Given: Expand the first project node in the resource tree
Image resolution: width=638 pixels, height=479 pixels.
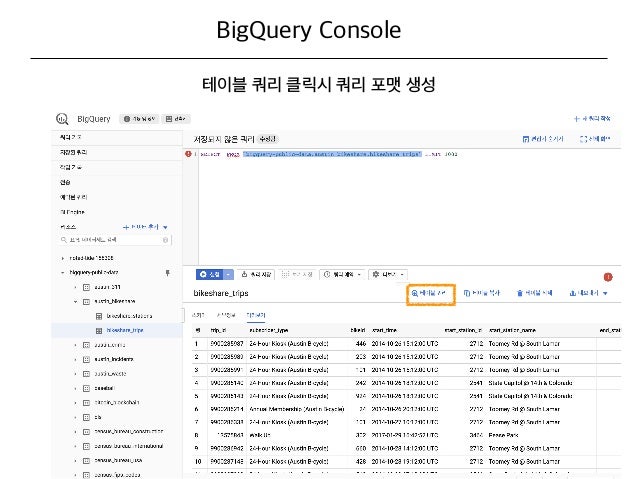Looking at the screenshot, I should (63, 258).
